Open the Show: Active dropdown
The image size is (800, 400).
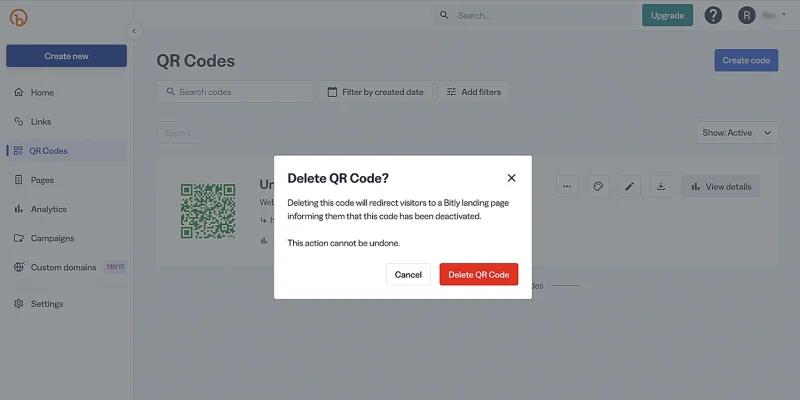pos(737,133)
